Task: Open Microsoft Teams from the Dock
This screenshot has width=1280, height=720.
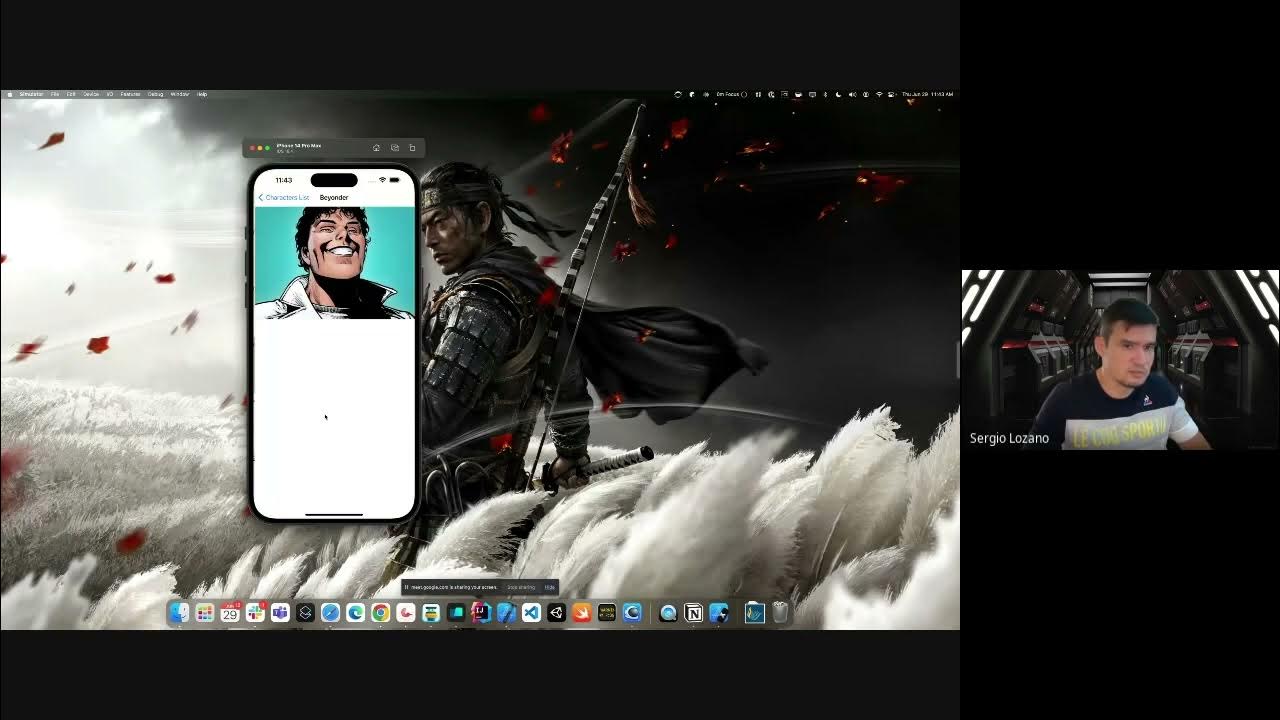Action: coord(280,613)
